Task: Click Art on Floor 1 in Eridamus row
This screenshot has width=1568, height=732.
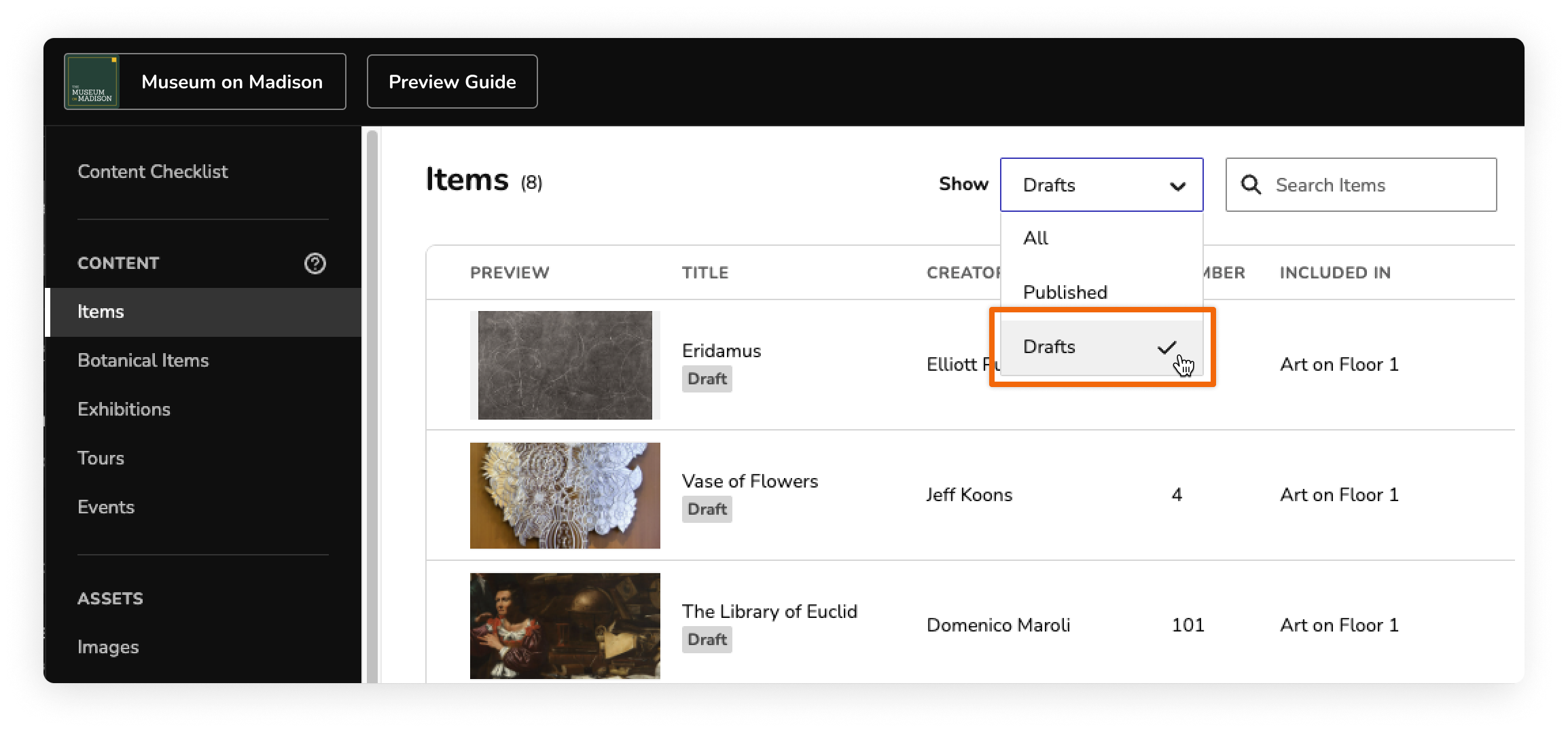Action: tap(1340, 365)
